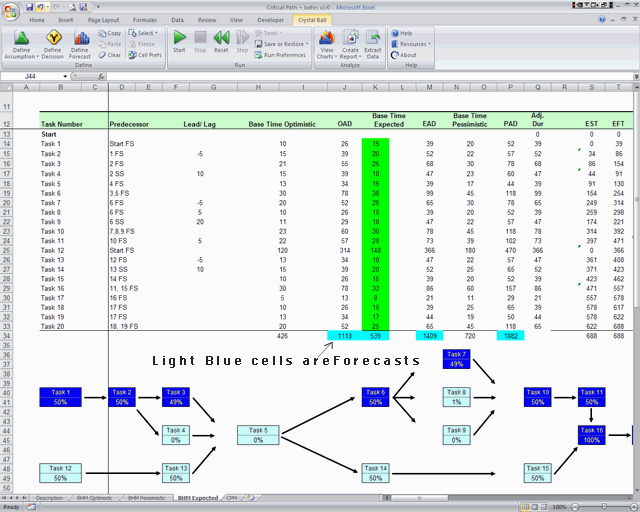Step through simulation once
Viewport: 640px width, 512px height.
pos(242,42)
